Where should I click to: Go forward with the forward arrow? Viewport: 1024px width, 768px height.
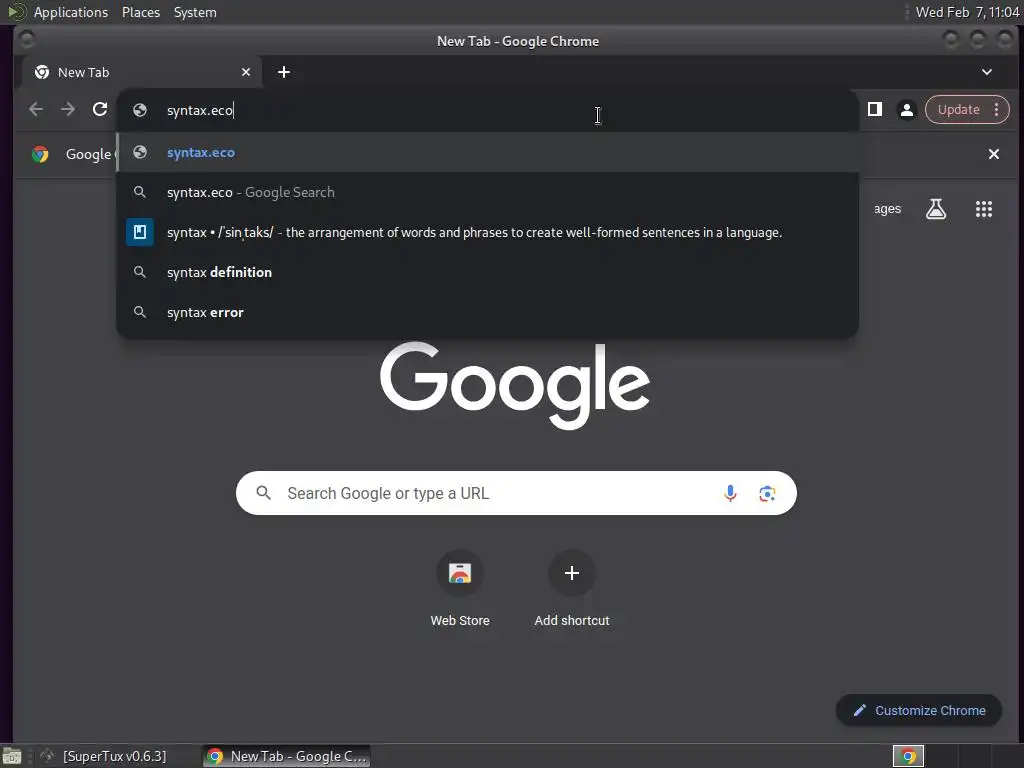click(68, 109)
